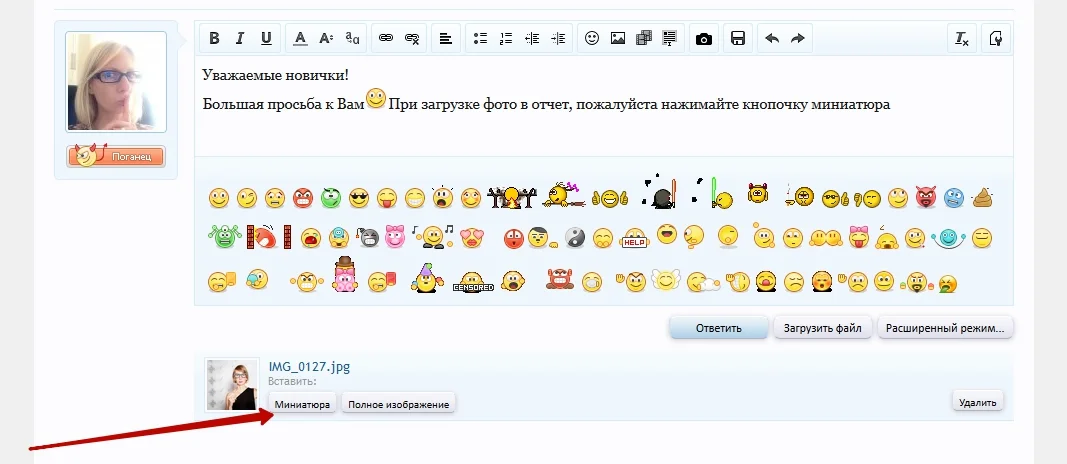Toggle underline formatting
Image resolution: width=1067 pixels, height=464 pixels.
click(x=266, y=38)
